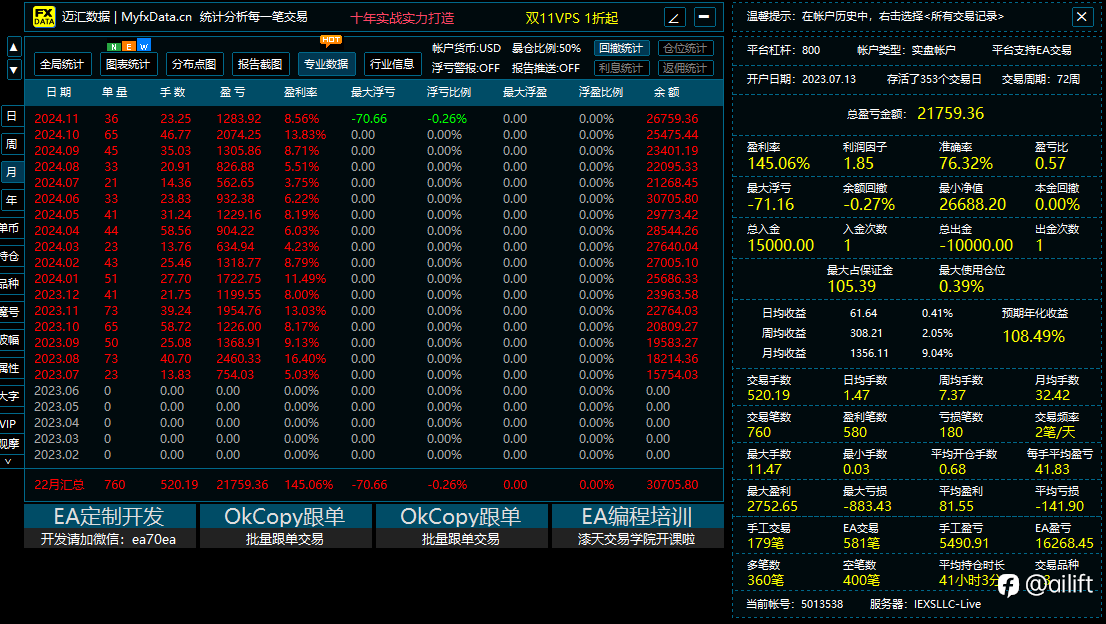Screen dimensions: 1106x624
Task: Expand the sidebar bottom chevron
Action: (9, 461)
